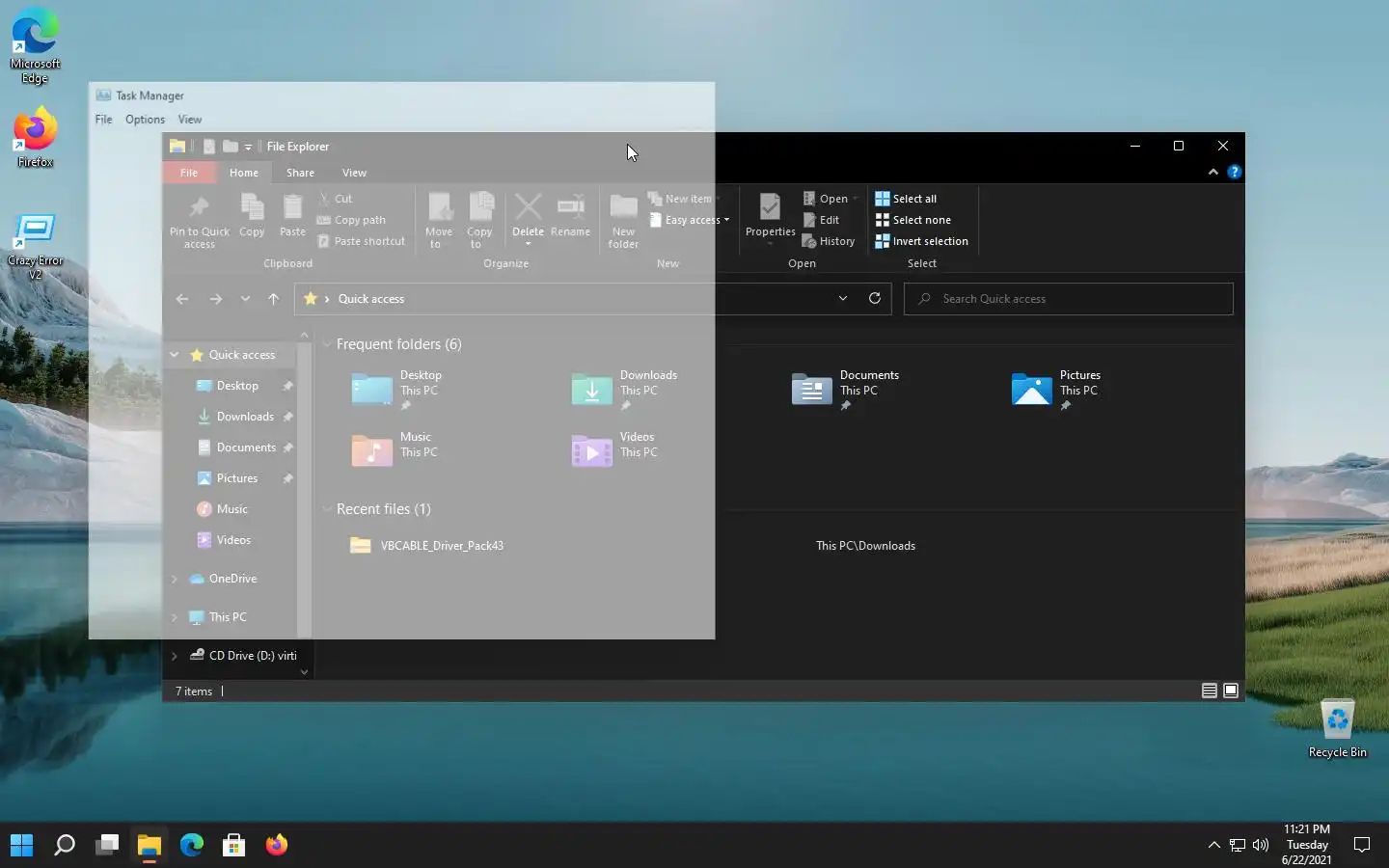
Task: Click Paste shortcut in Clipboard group
Action: pyautogui.click(x=361, y=241)
